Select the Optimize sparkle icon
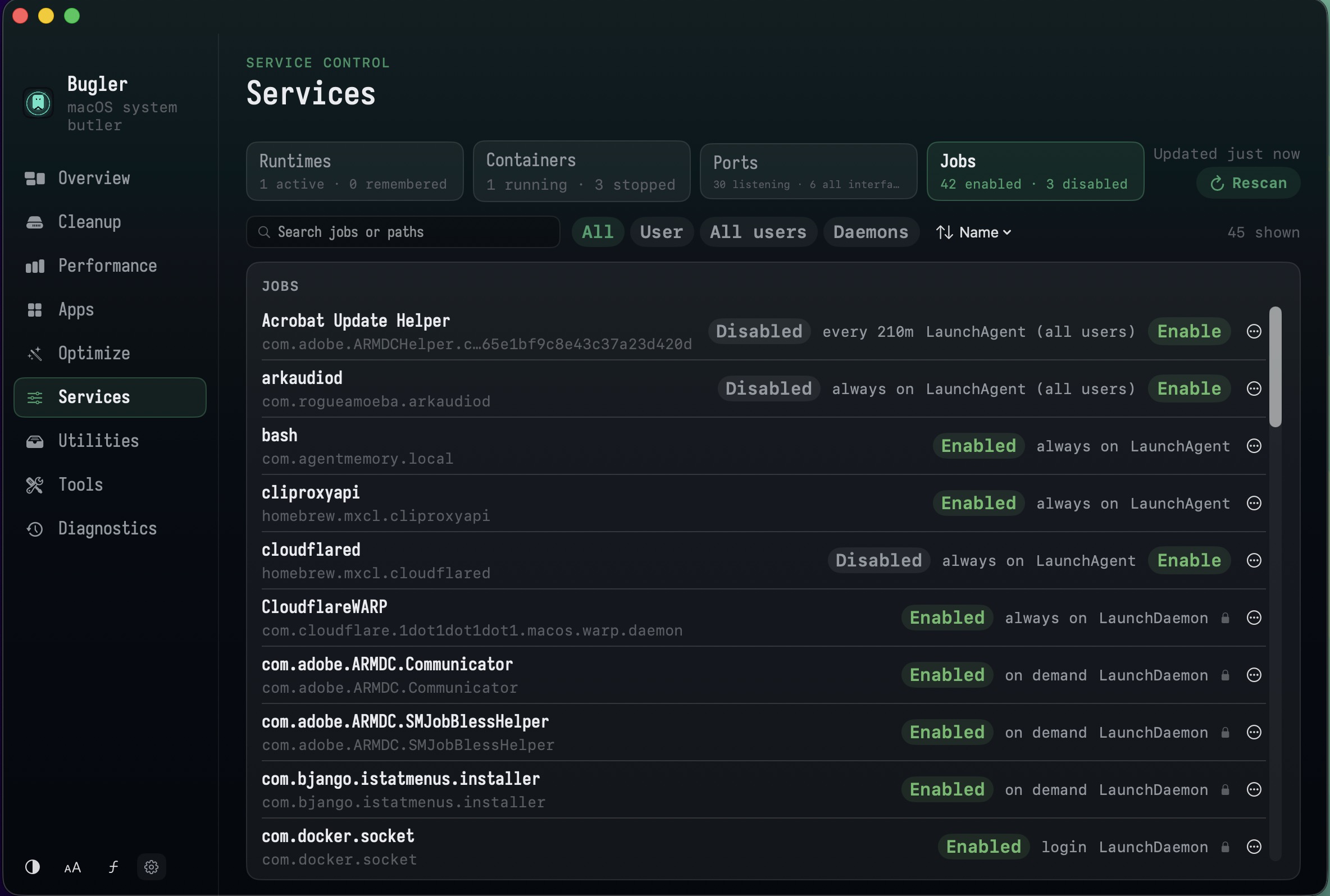1330x896 pixels. pyautogui.click(x=35, y=354)
